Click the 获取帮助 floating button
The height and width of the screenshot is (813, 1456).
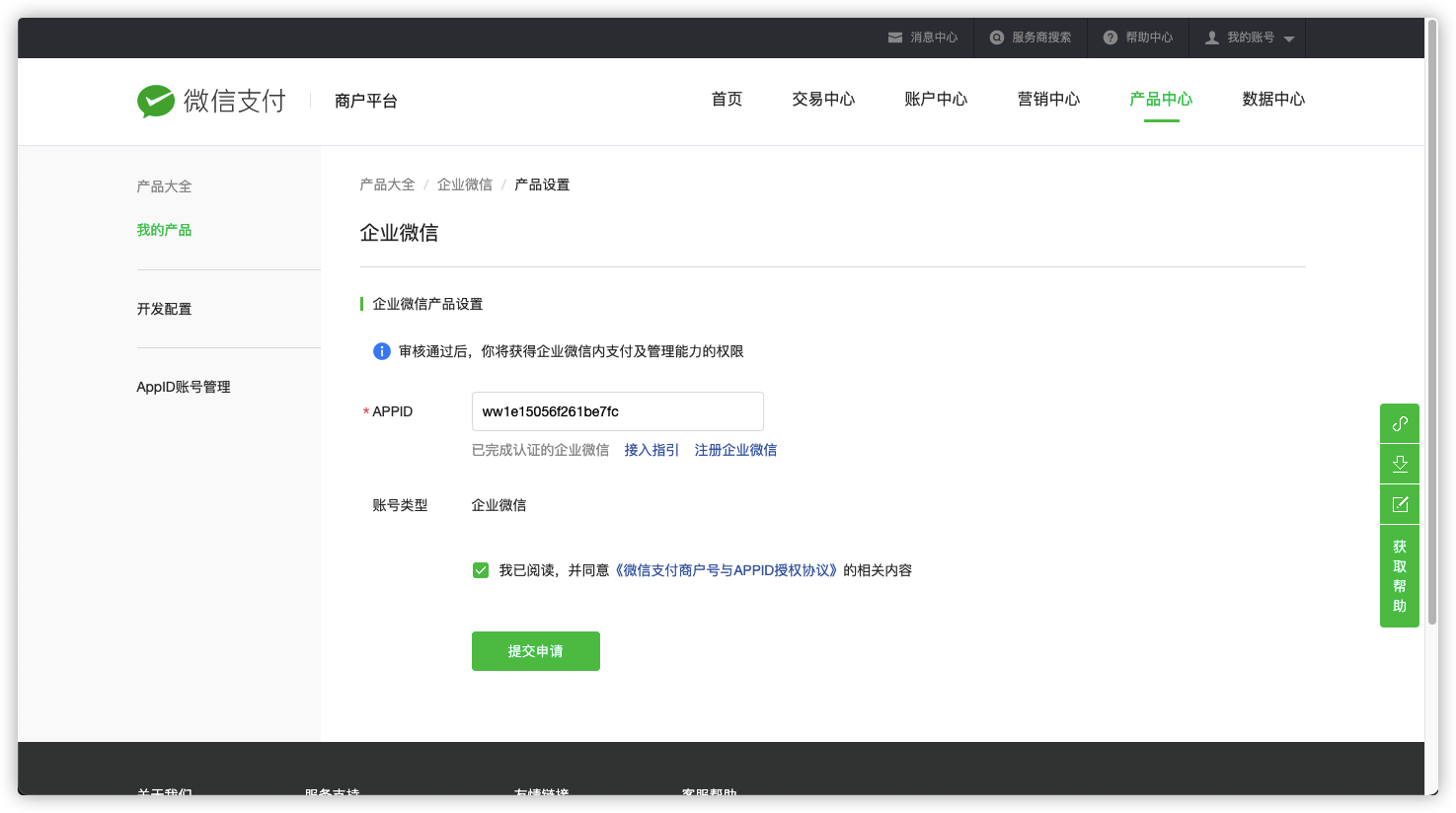(1400, 576)
